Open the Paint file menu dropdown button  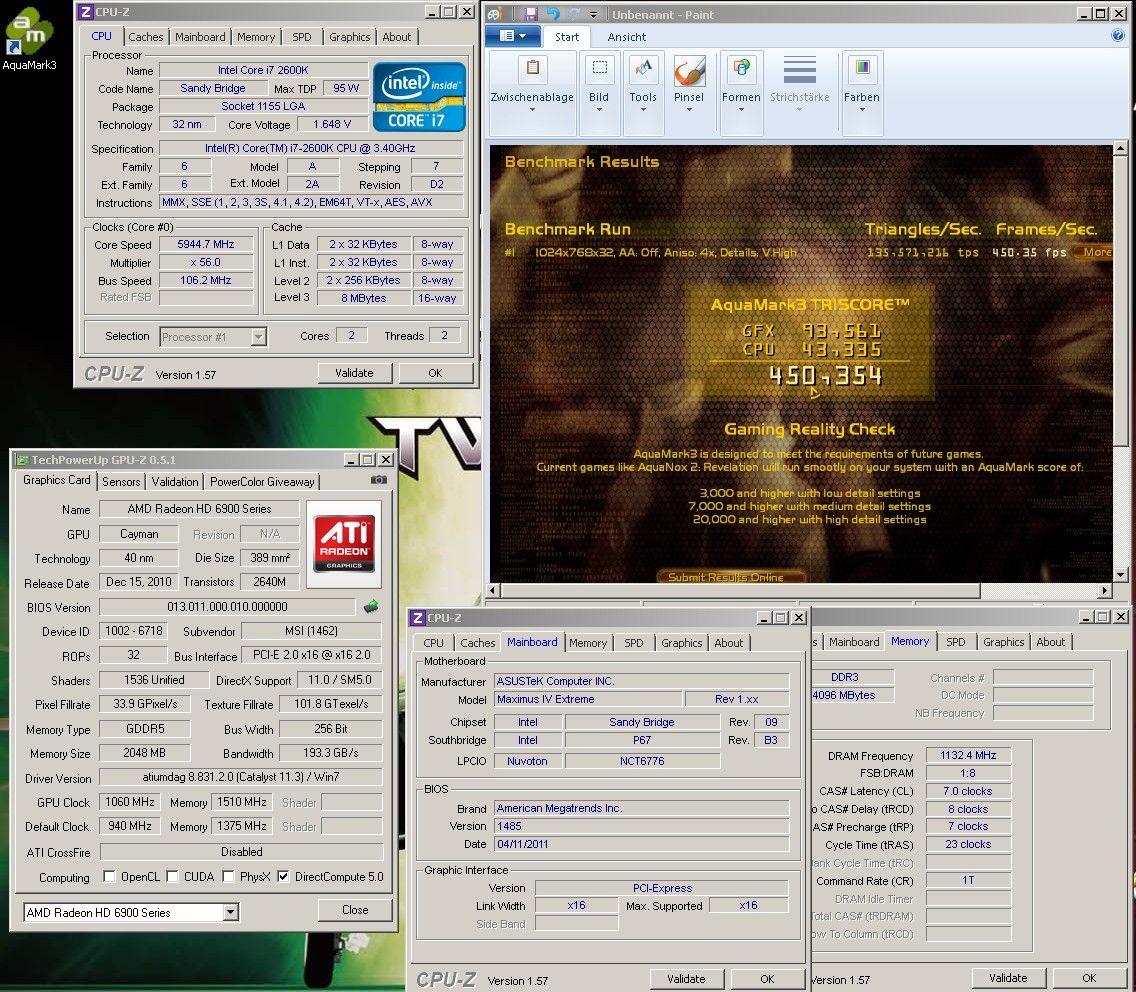(x=514, y=36)
